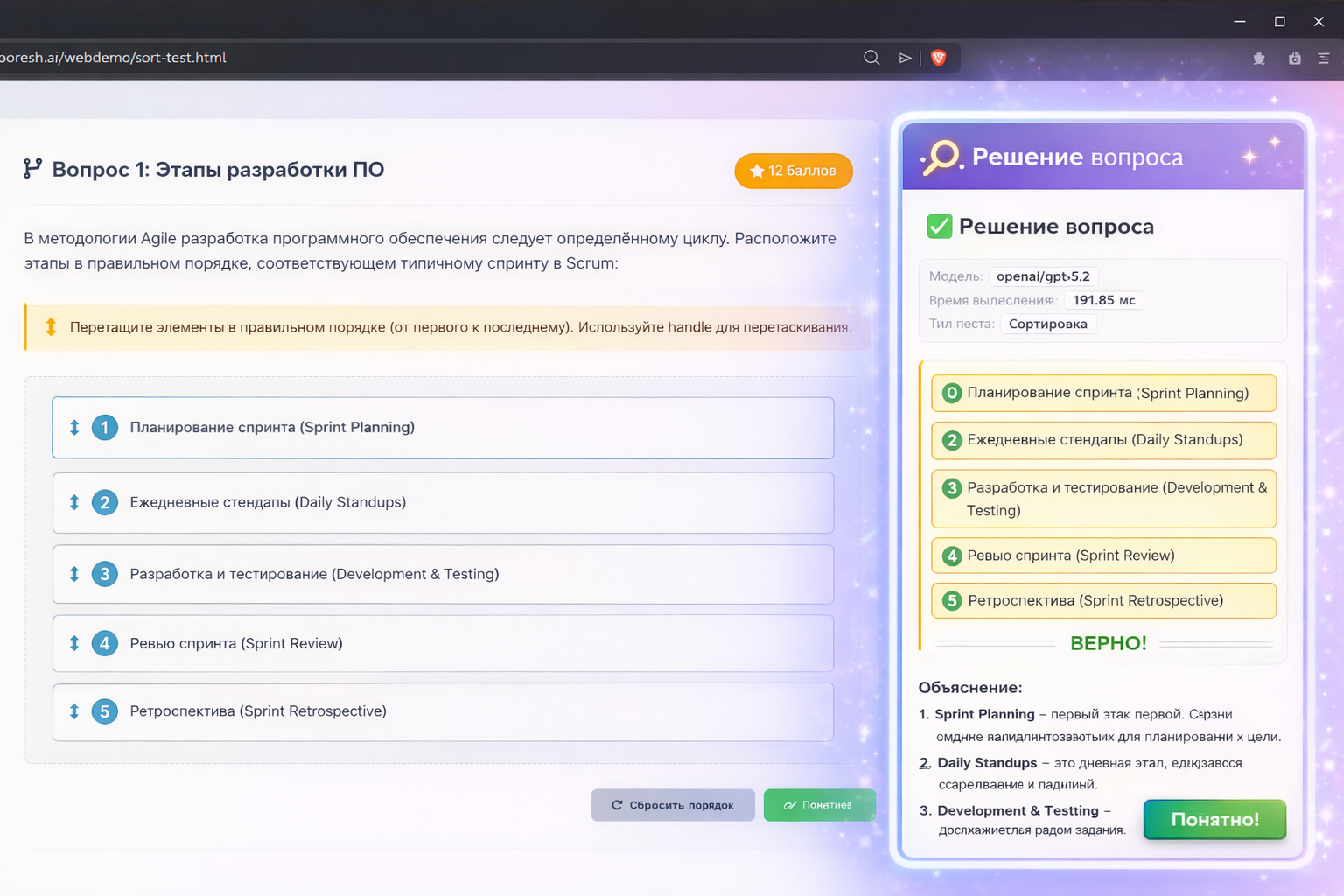Click the send arrow icon next to search
This screenshot has height=896, width=1344.
[x=905, y=57]
